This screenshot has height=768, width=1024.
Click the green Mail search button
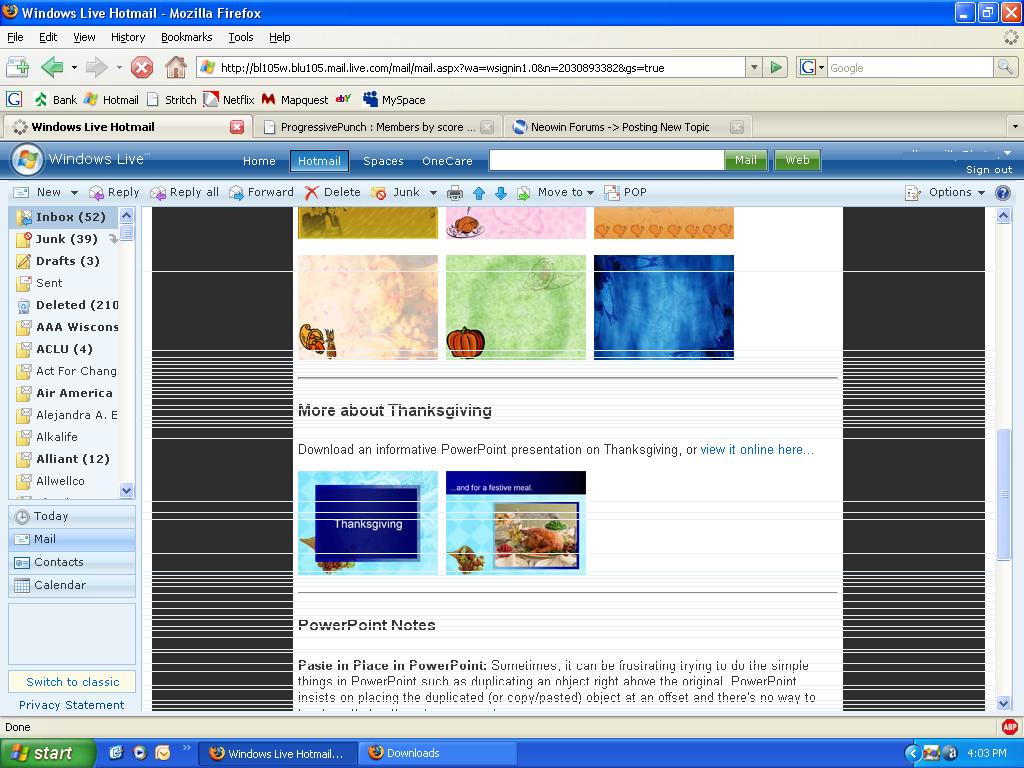coord(745,160)
